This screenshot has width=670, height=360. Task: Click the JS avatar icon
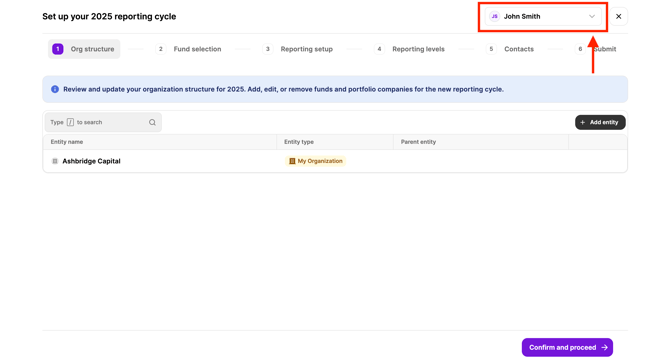(x=494, y=17)
